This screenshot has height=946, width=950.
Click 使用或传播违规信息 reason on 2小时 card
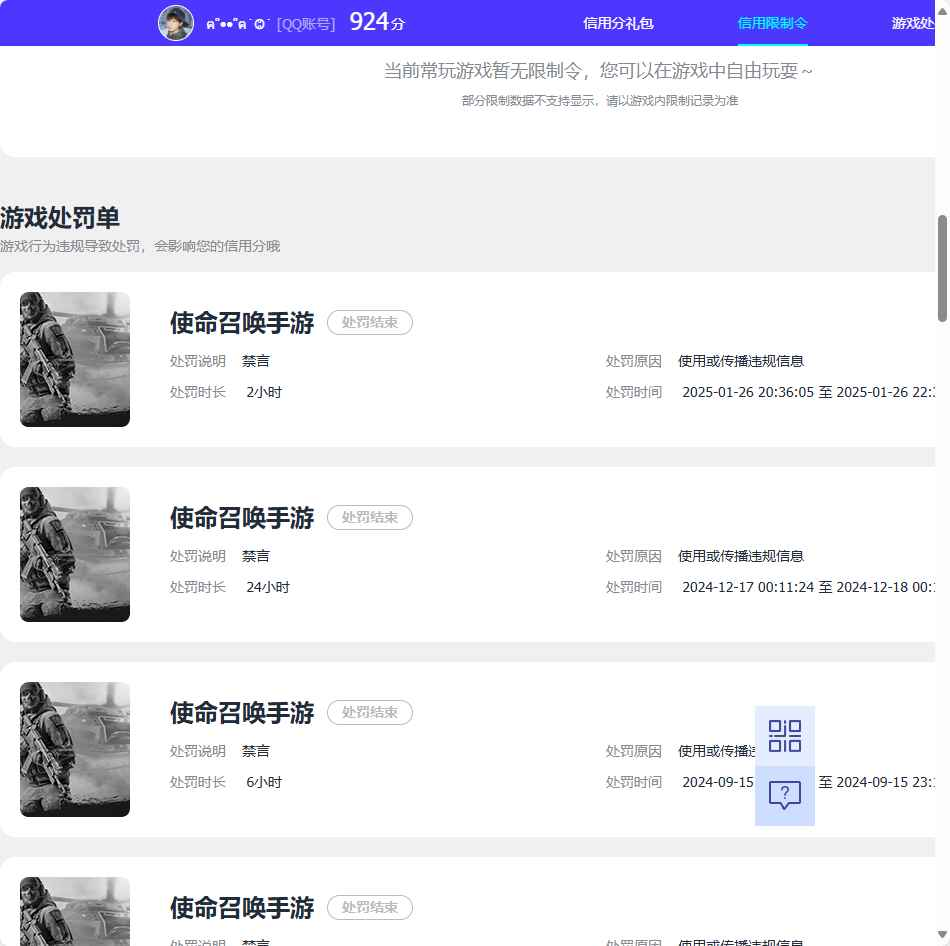point(741,361)
